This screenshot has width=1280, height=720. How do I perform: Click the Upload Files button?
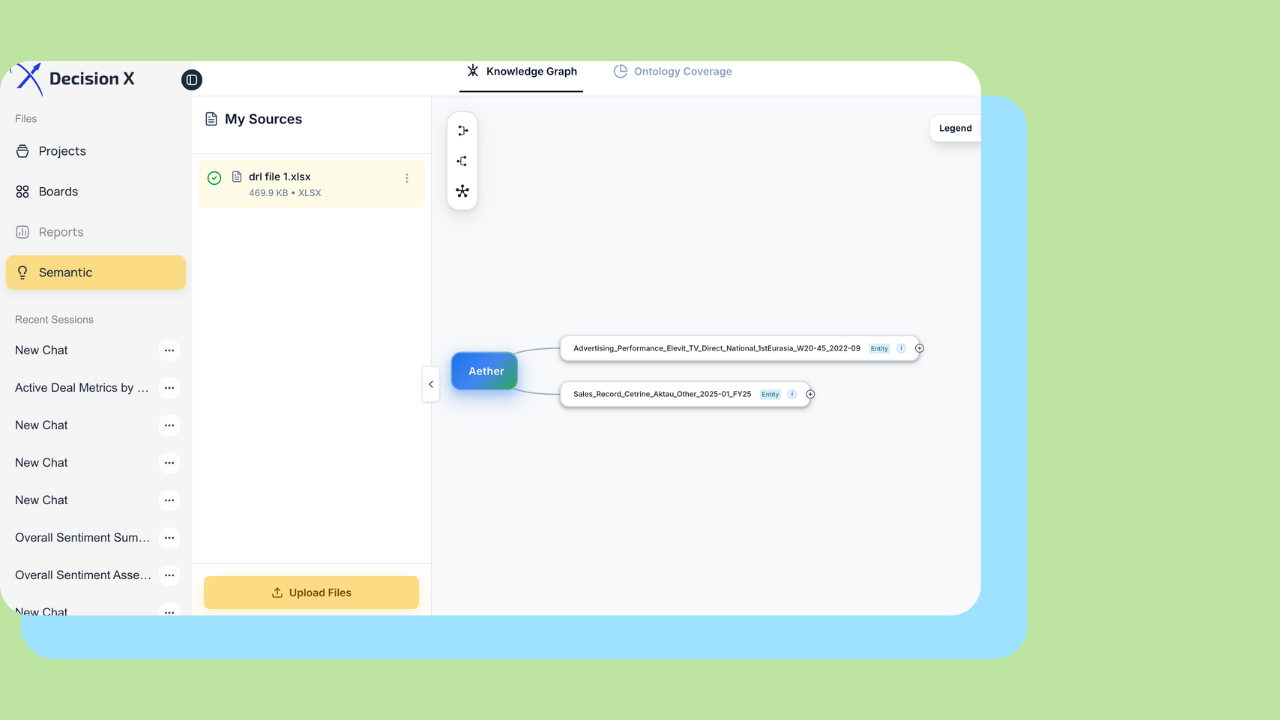311,592
